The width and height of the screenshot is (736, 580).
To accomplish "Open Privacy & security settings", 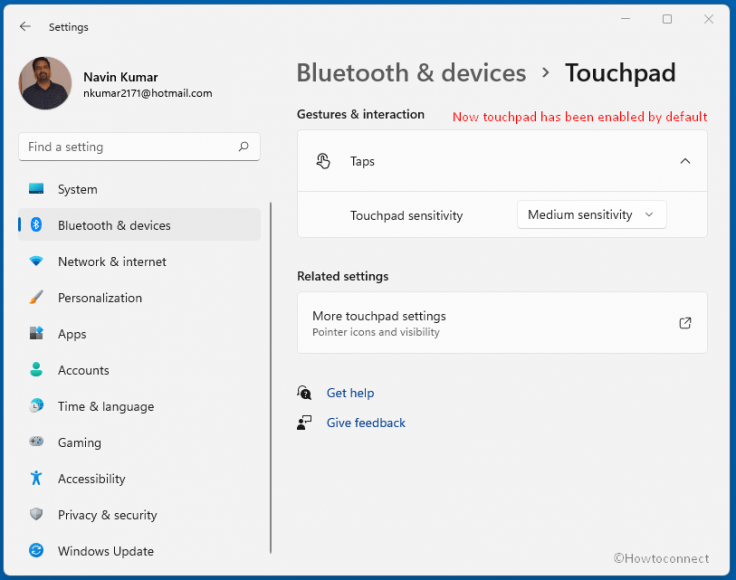I will click(x=139, y=514).
